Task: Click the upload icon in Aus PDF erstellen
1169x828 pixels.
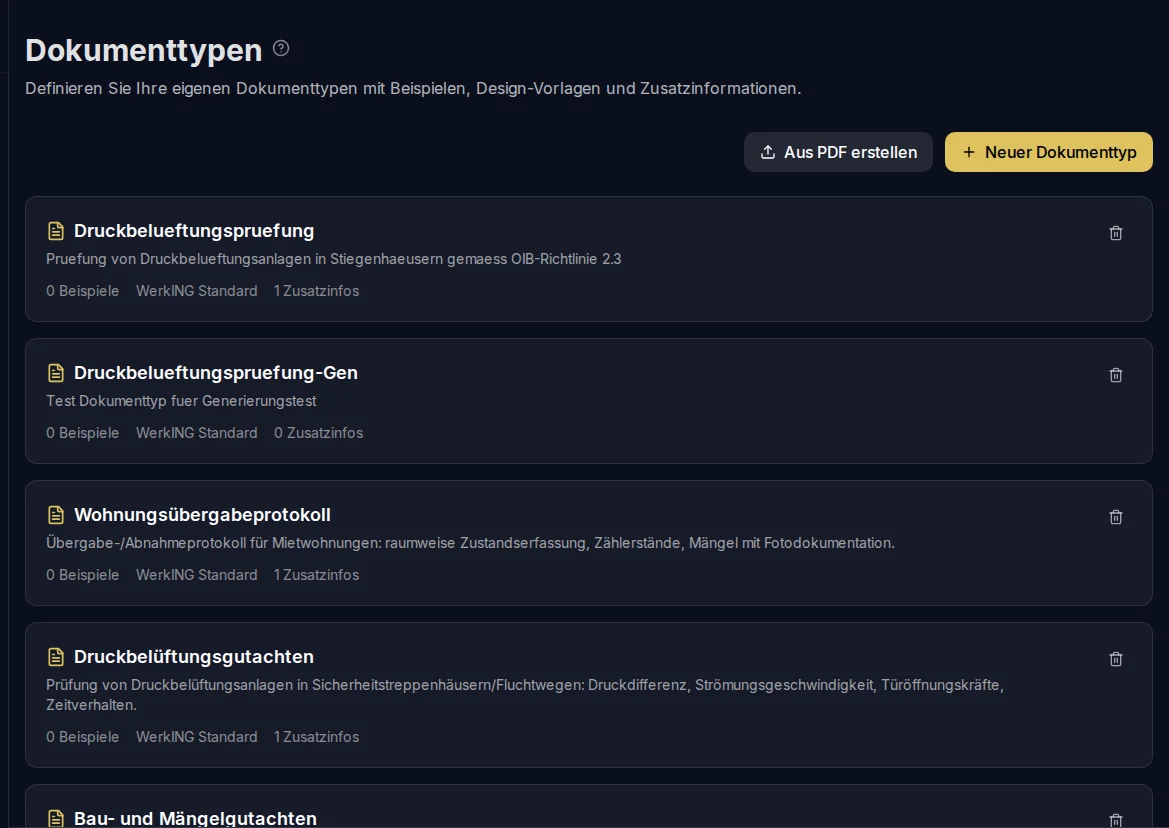Action: coord(768,152)
